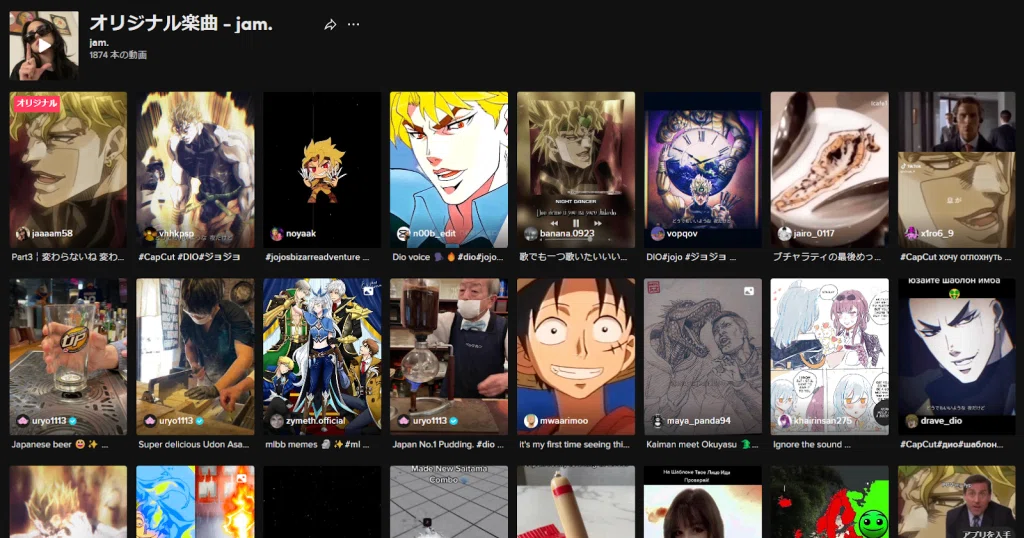The height and width of the screenshot is (538, 1024).
Task: Click n00b_edit profile avatar
Action: coord(403,233)
